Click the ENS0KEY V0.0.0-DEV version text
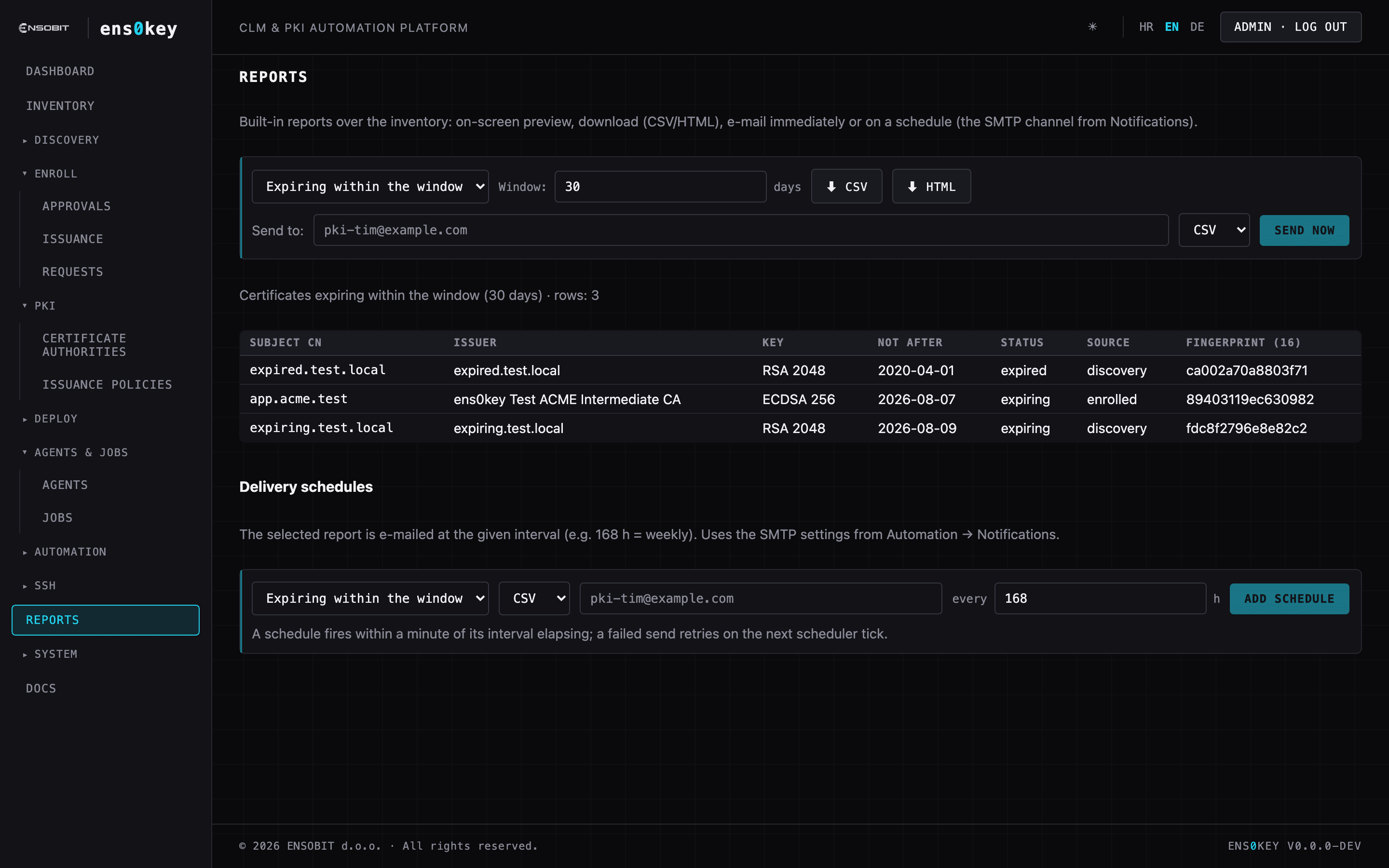 (1294, 846)
